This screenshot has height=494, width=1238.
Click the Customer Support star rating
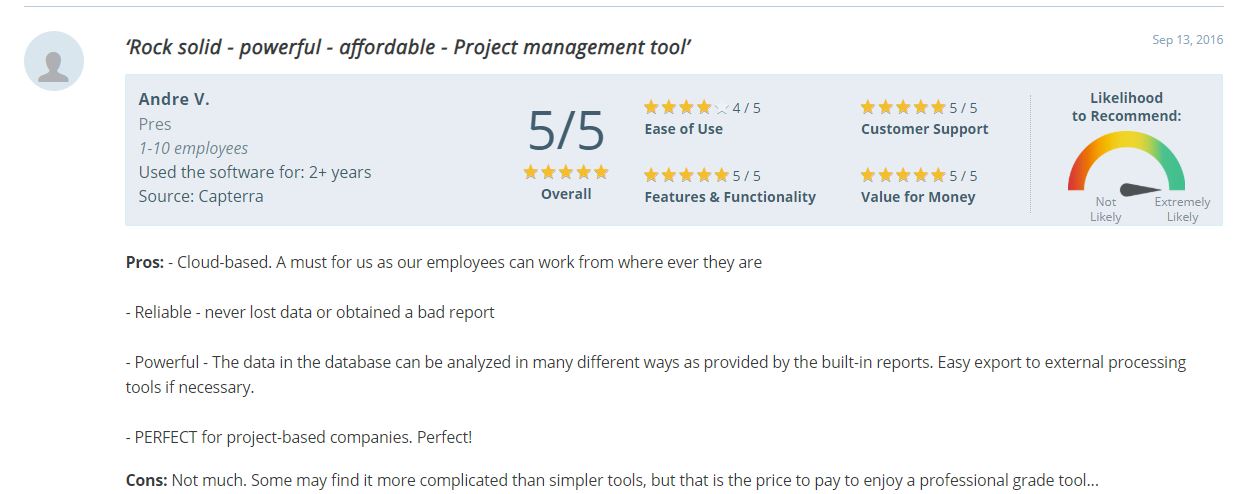[902, 108]
